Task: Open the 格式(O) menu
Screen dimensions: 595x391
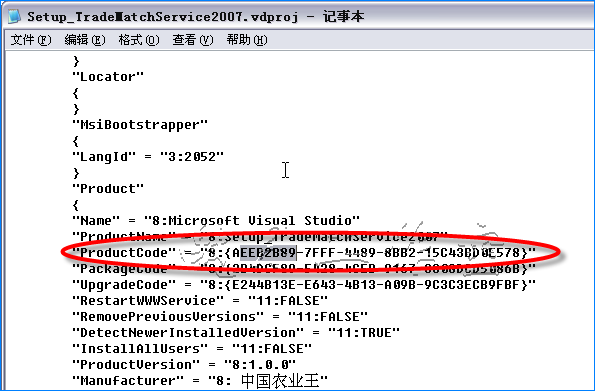Action: [x=139, y=39]
